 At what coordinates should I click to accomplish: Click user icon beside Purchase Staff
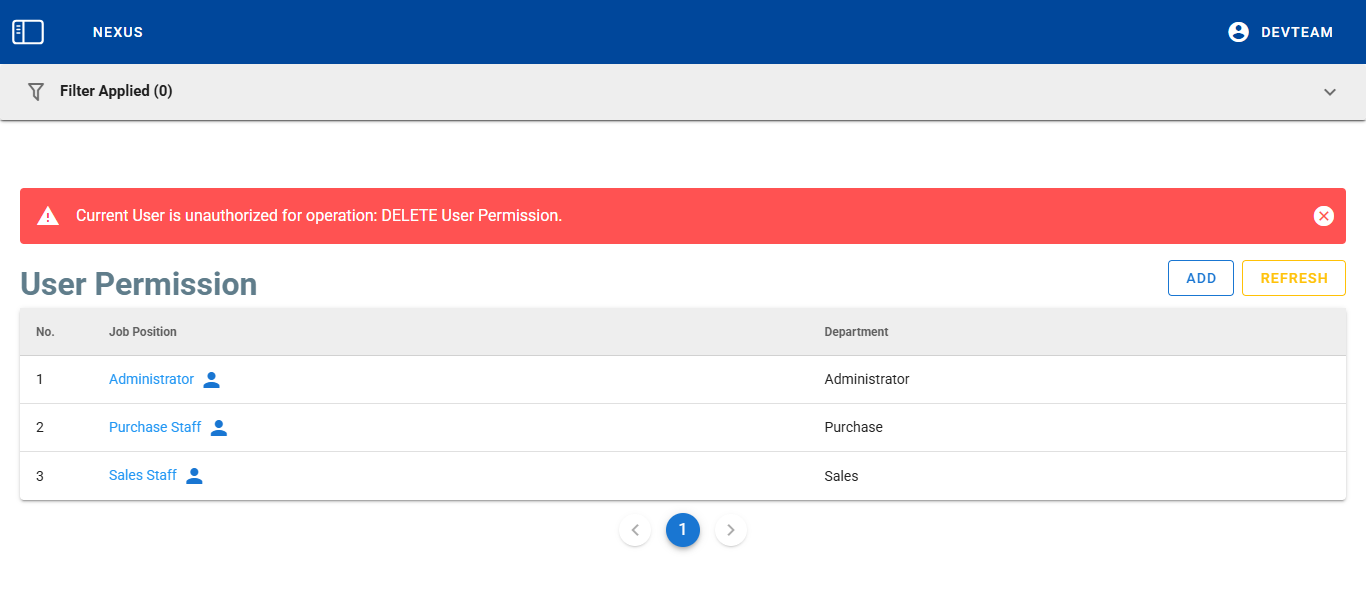click(x=219, y=428)
